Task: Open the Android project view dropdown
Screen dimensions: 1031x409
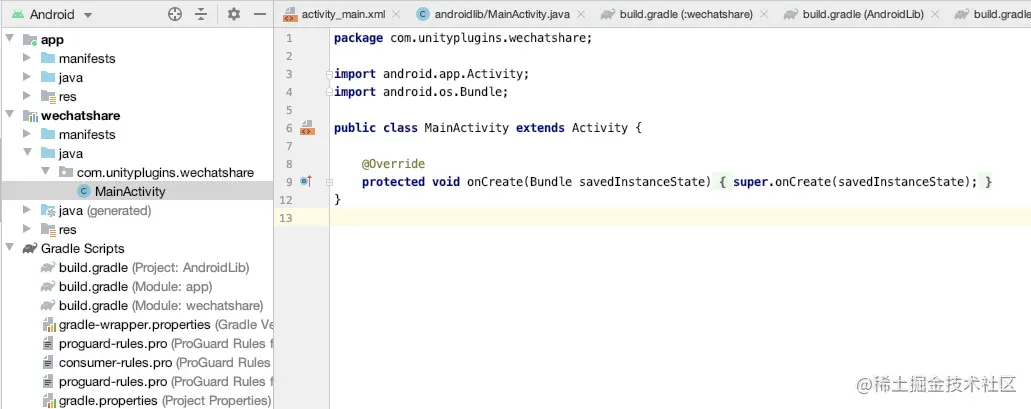Action: click(x=52, y=14)
